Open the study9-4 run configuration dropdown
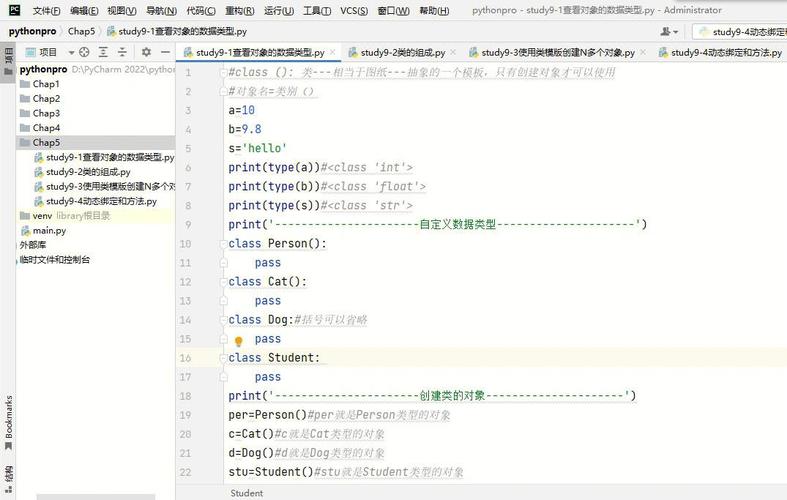Image resolution: width=787 pixels, height=500 pixels. pos(741,32)
